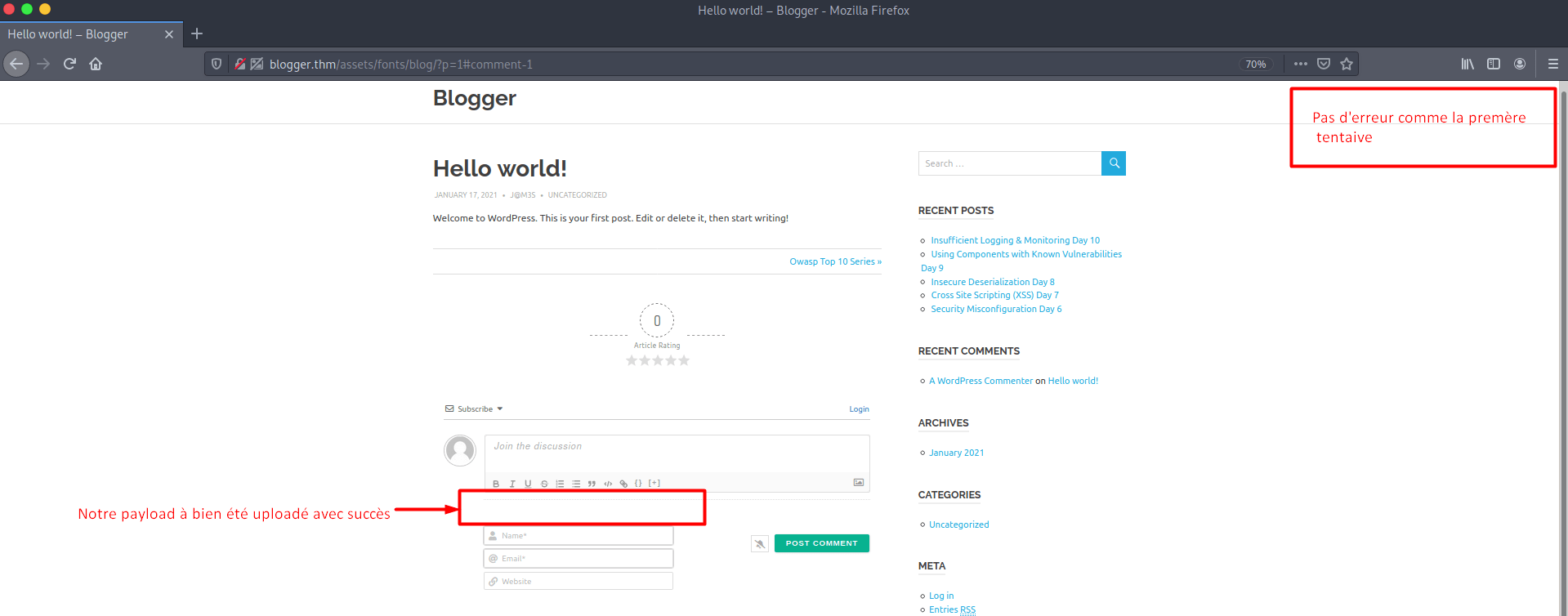Apply strikethrough in the comment editor
1568x616 pixels.
click(x=544, y=484)
